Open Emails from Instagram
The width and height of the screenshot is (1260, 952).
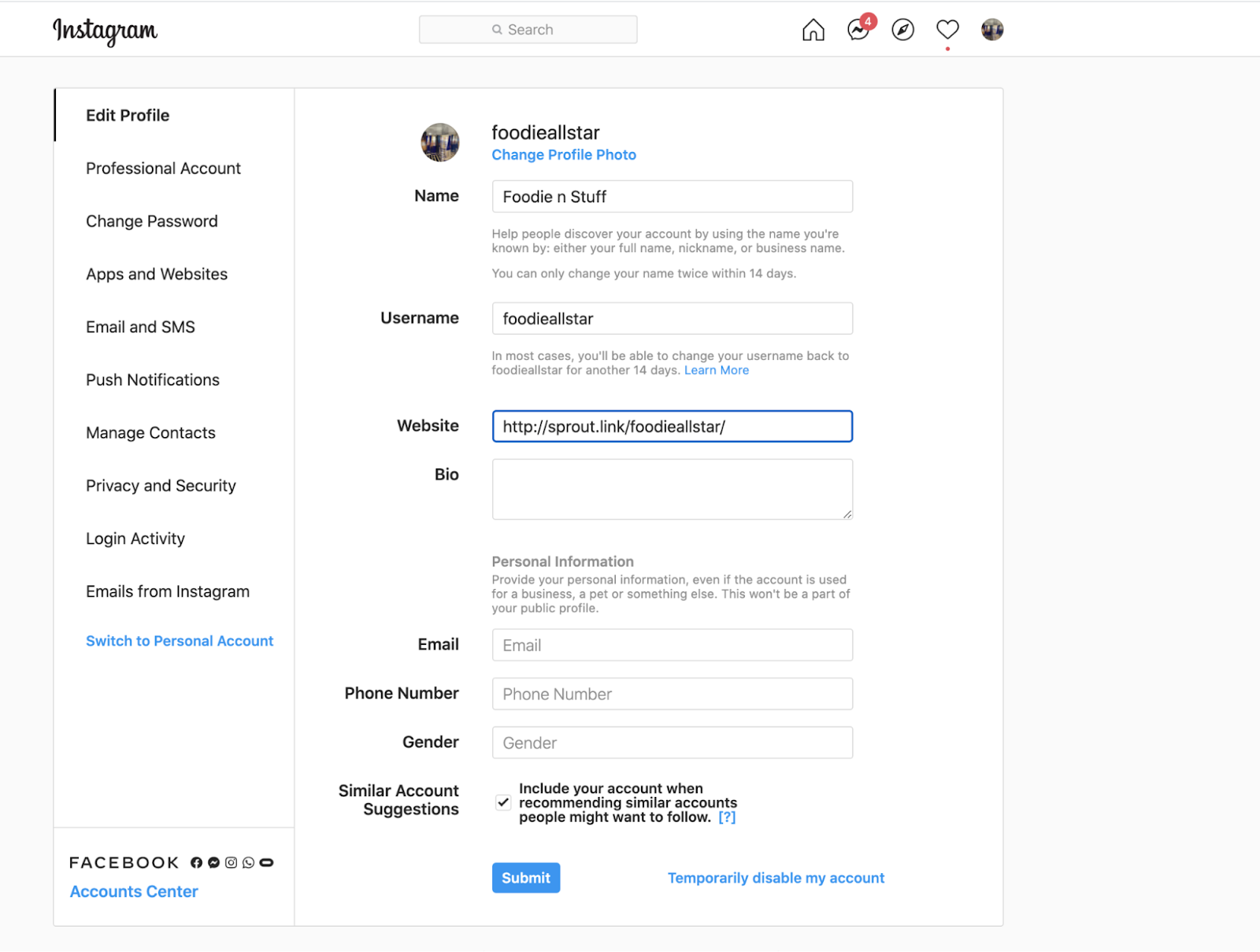click(x=168, y=591)
